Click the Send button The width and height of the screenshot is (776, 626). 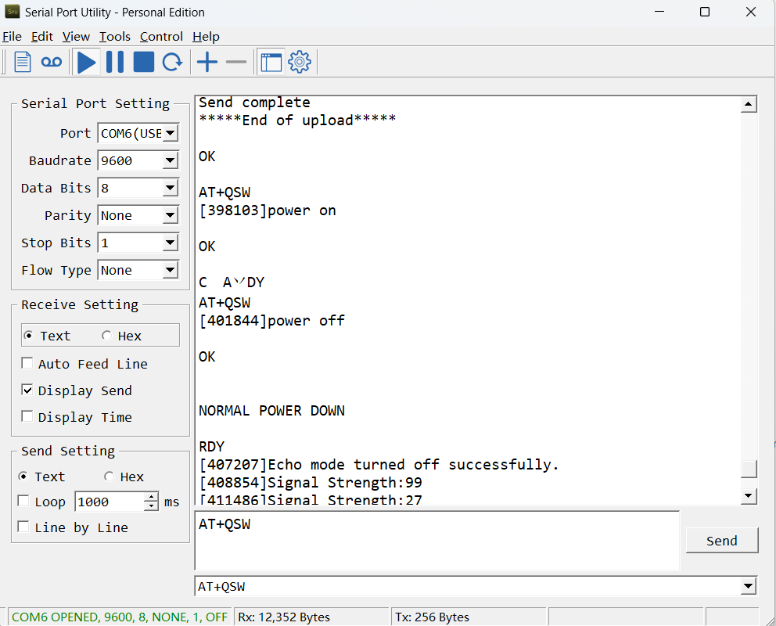tap(722, 540)
